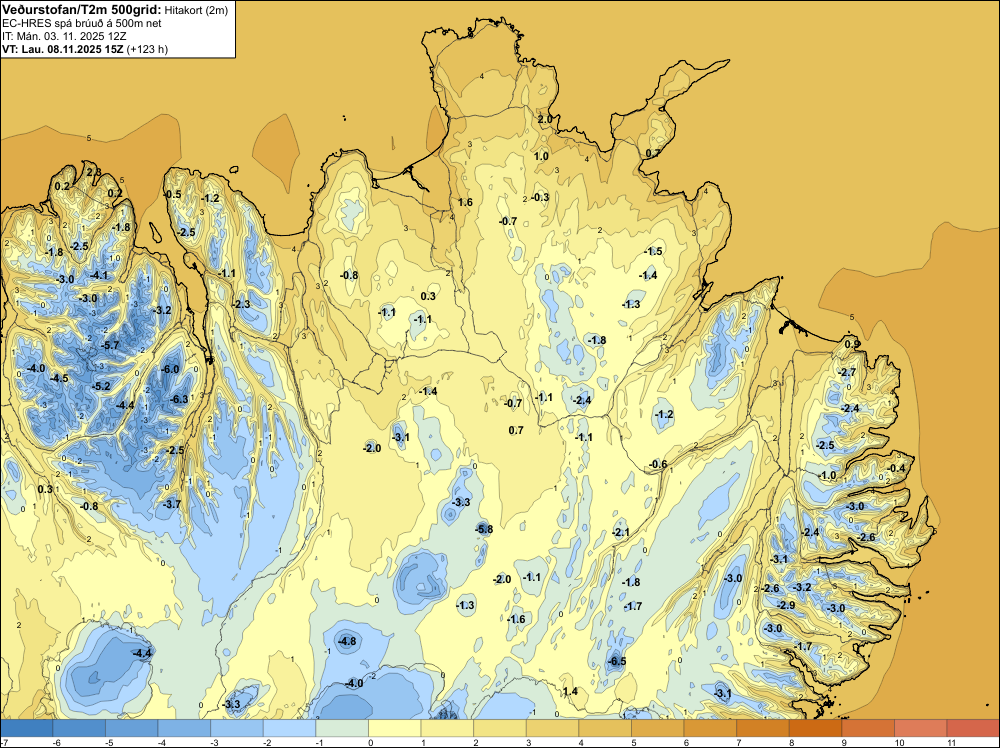Click the initial time 'IT: Mán. 03. 11. 2025 12Z'
Image resolution: width=1000 pixels, height=748 pixels.
pyautogui.click(x=64, y=36)
